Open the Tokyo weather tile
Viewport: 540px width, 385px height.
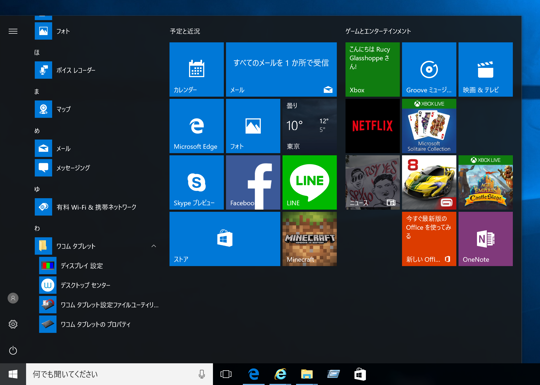coord(310,126)
